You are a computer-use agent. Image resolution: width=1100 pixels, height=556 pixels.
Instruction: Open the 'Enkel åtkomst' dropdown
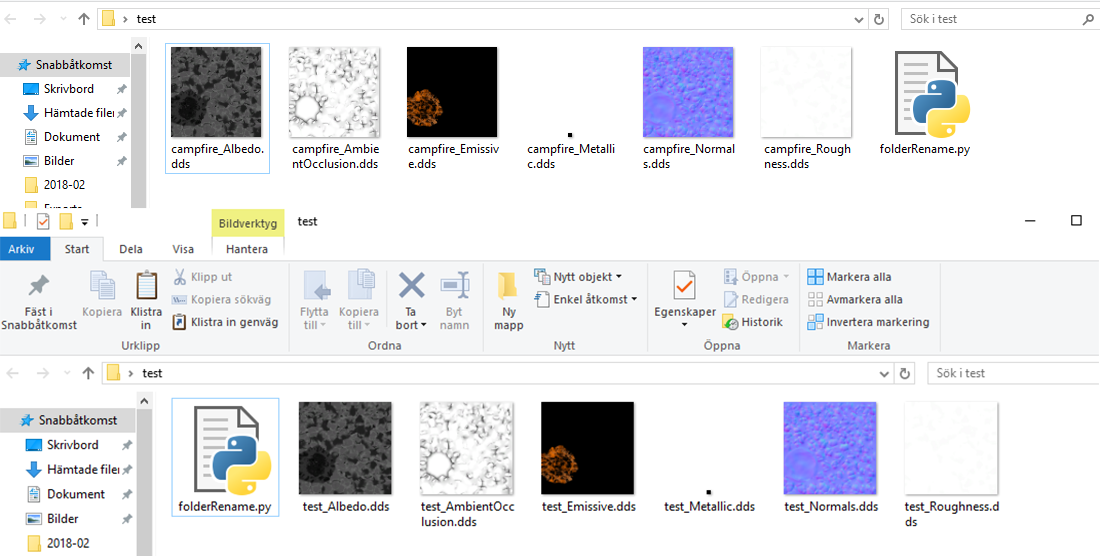[x=586, y=299]
